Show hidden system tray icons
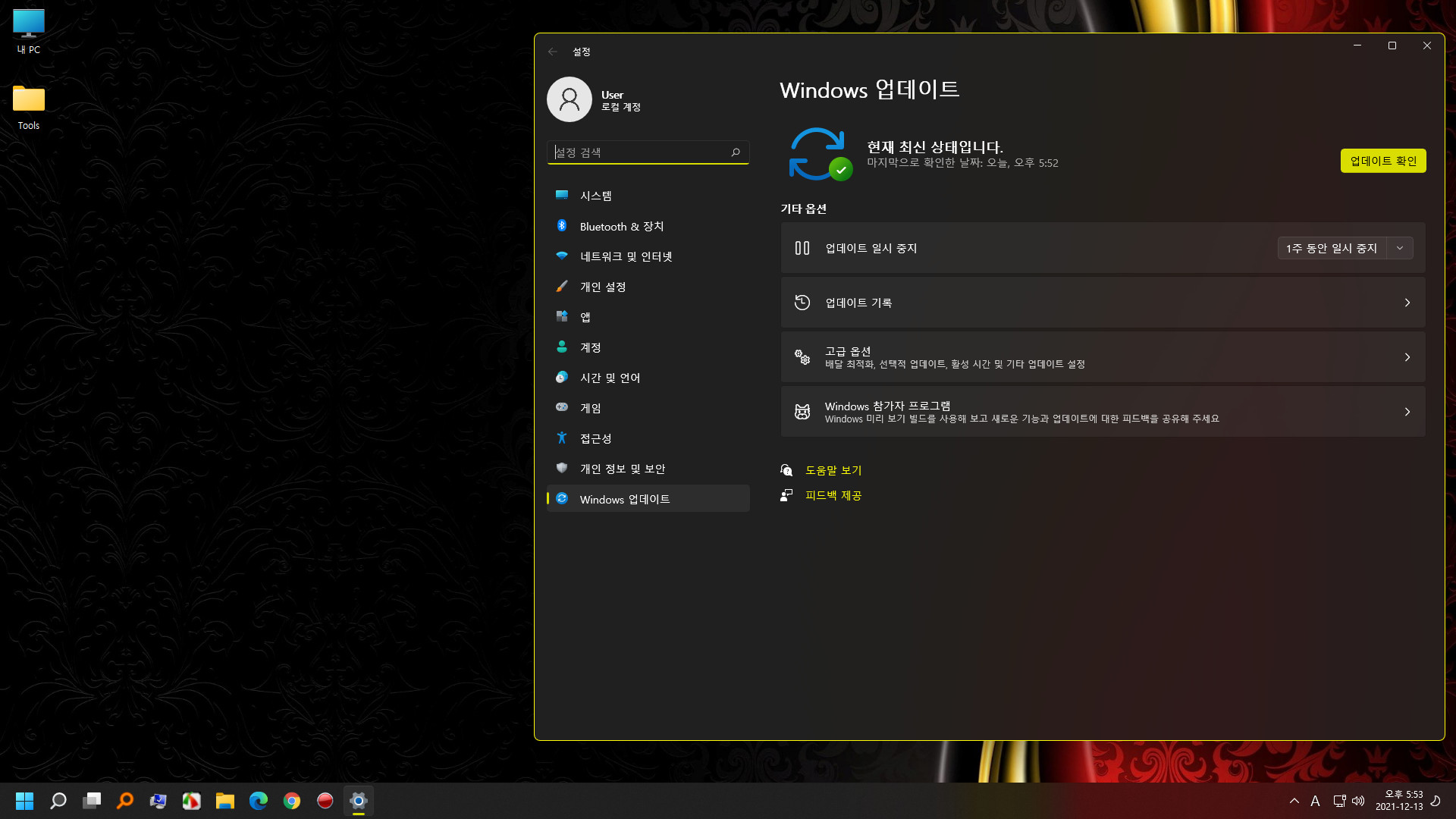 [x=1294, y=801]
